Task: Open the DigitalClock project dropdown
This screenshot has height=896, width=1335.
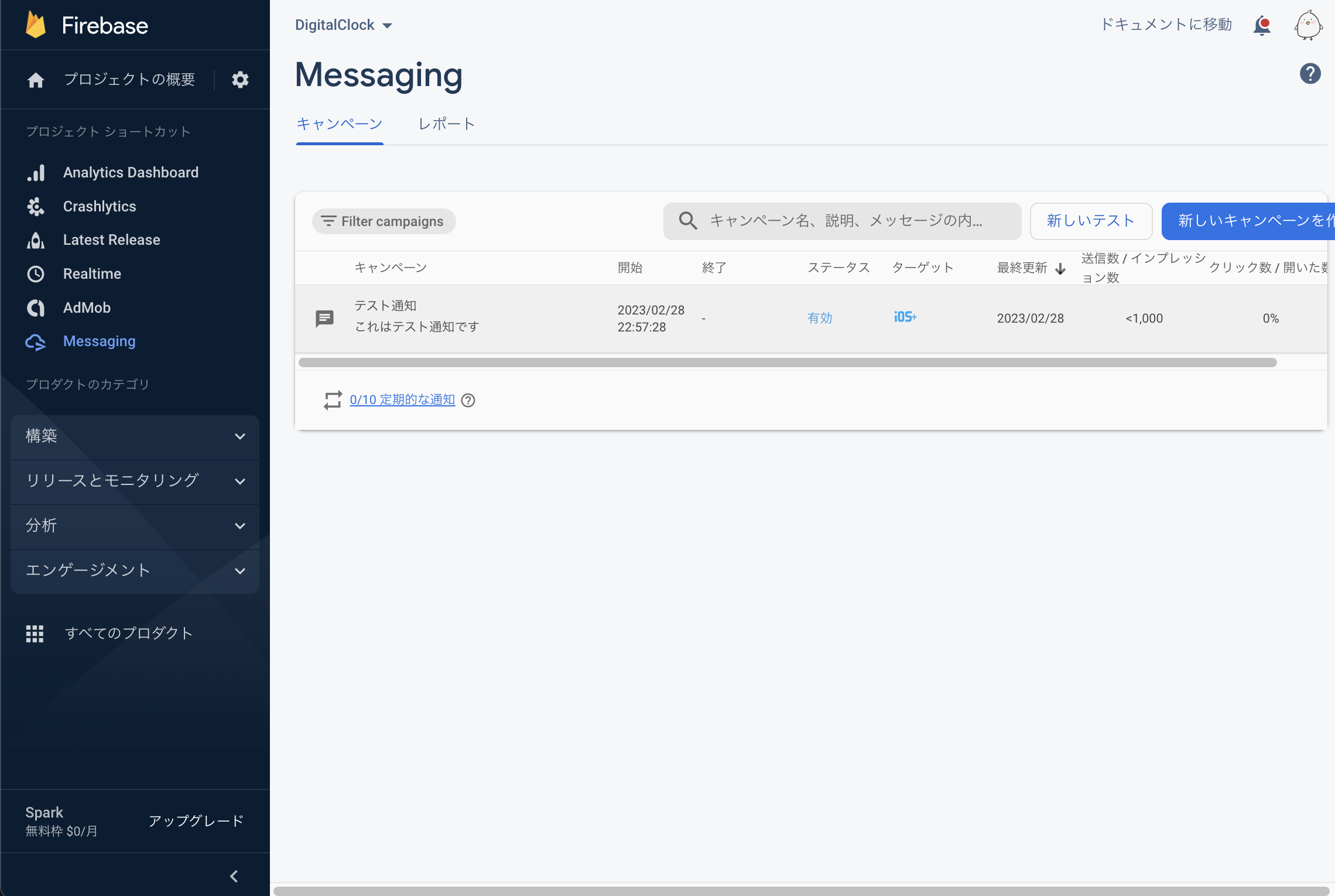Action: (343, 25)
